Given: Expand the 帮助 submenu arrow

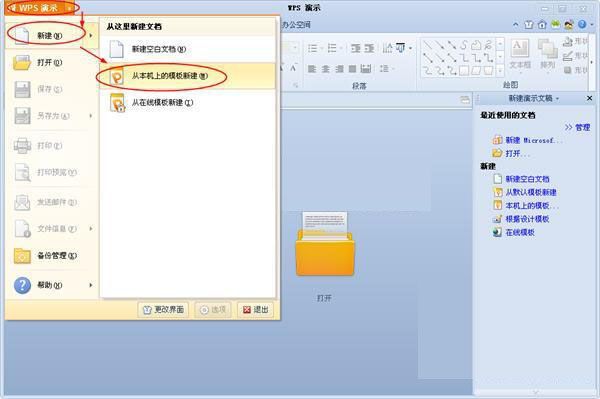Looking at the screenshot, I should click(91, 285).
